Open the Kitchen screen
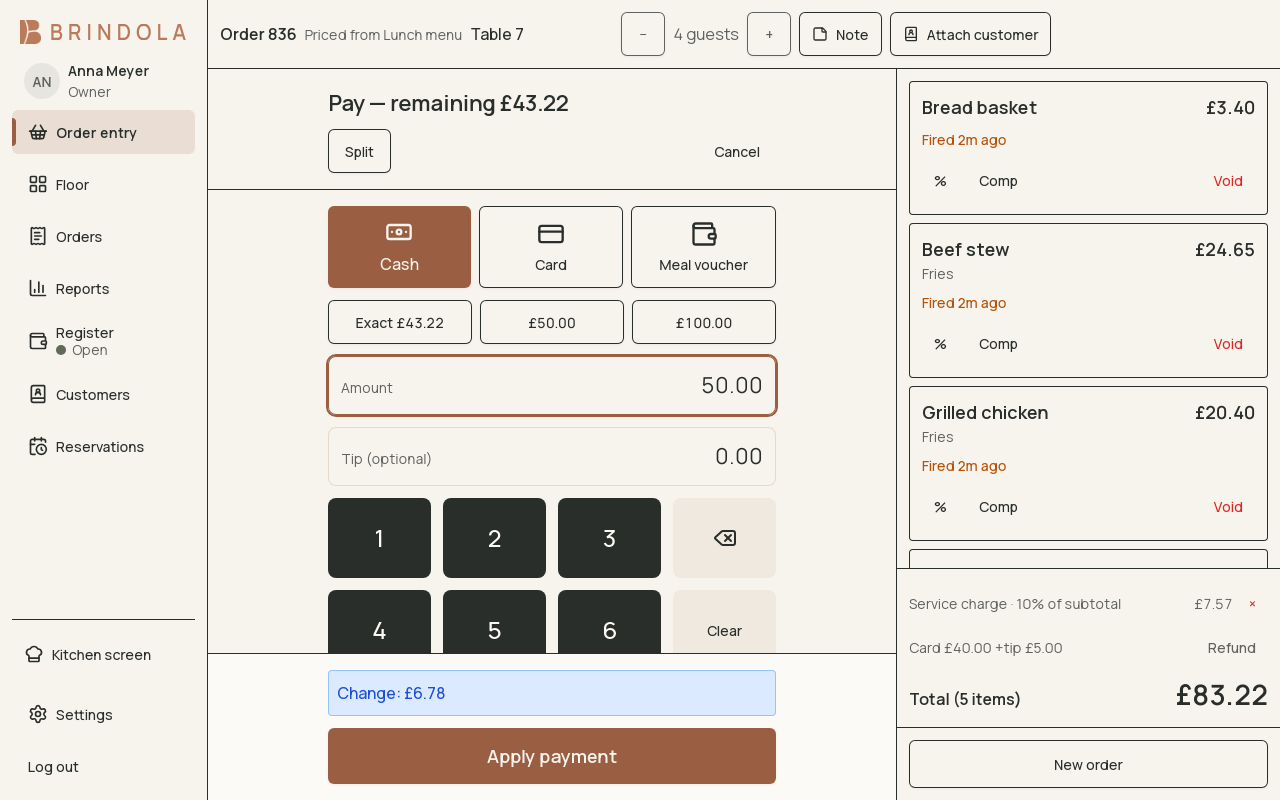Image resolution: width=1280 pixels, height=800 pixels. (x=103, y=654)
